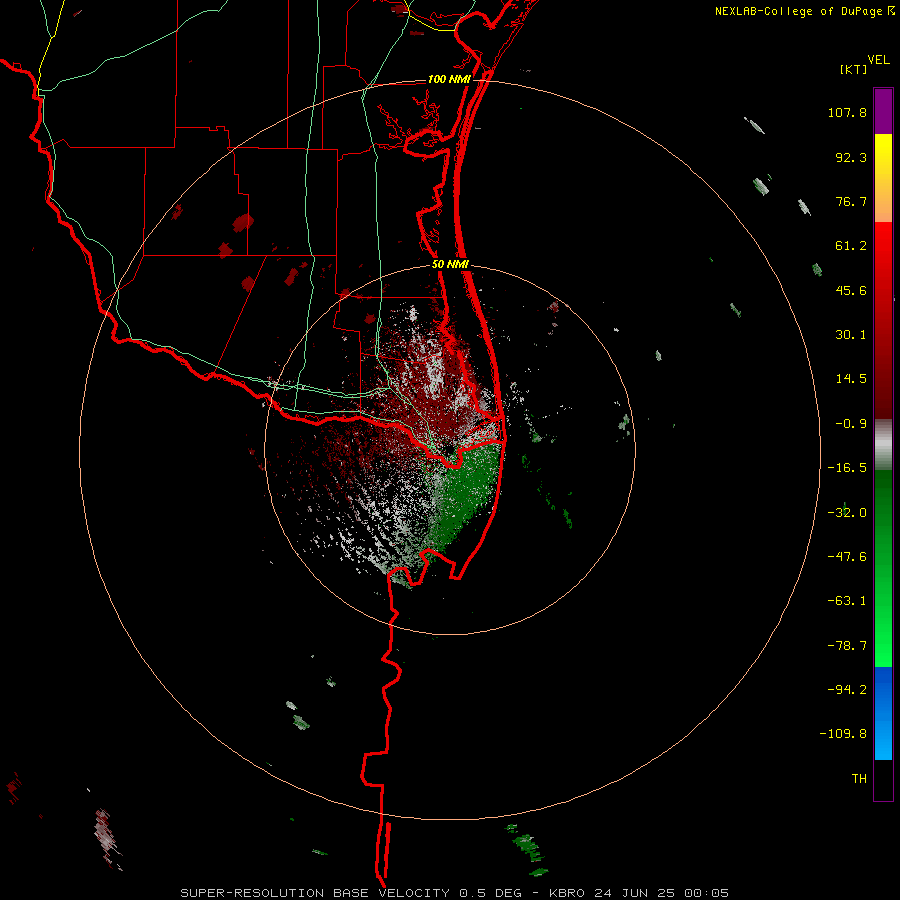900x900 pixels.
Task: Click the 100 NMI range ring label
Action: (449, 79)
